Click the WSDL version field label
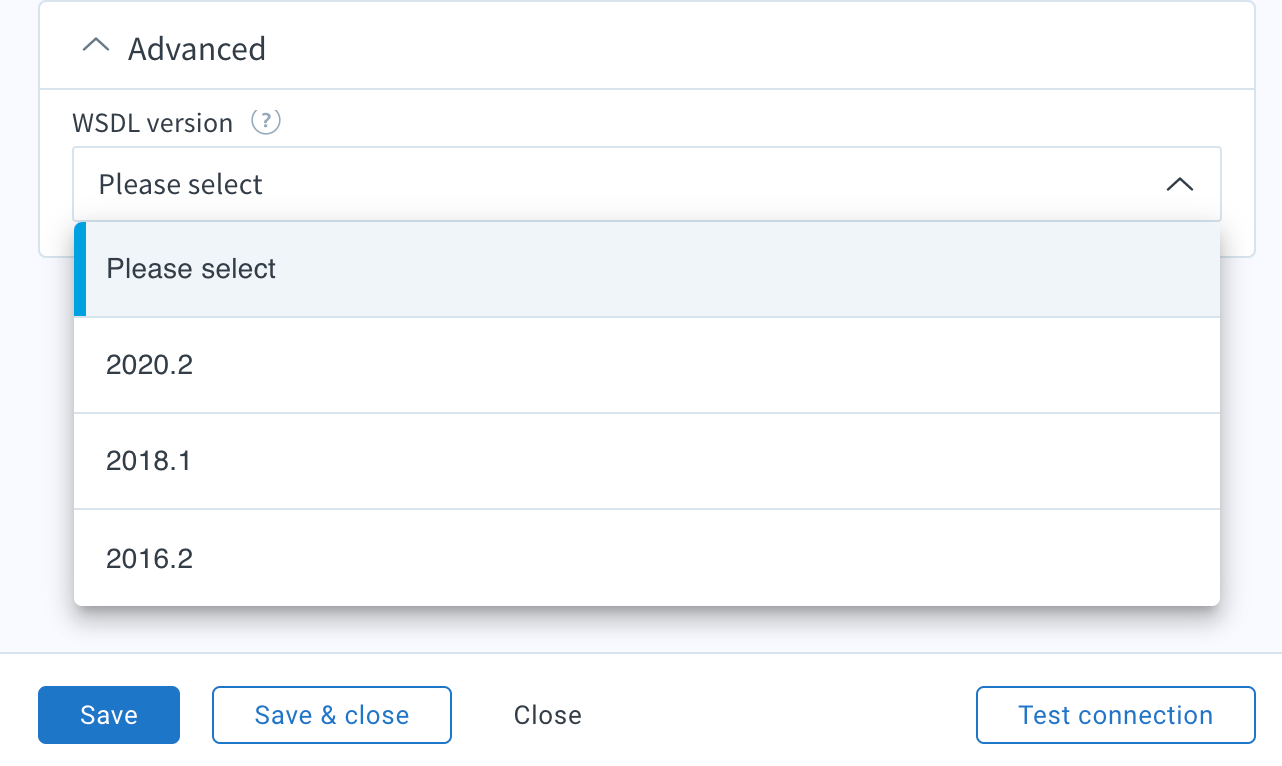The image size is (1282, 766). [x=152, y=122]
